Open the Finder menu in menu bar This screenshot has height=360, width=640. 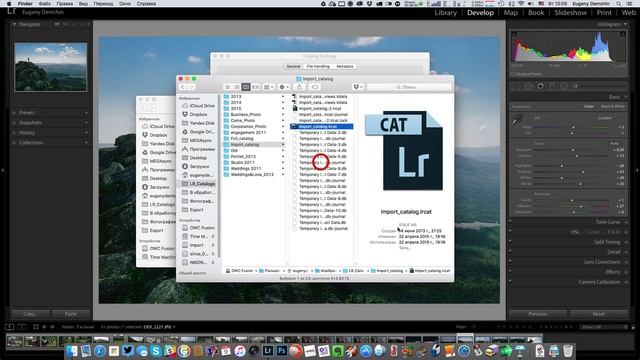click(x=25, y=4)
